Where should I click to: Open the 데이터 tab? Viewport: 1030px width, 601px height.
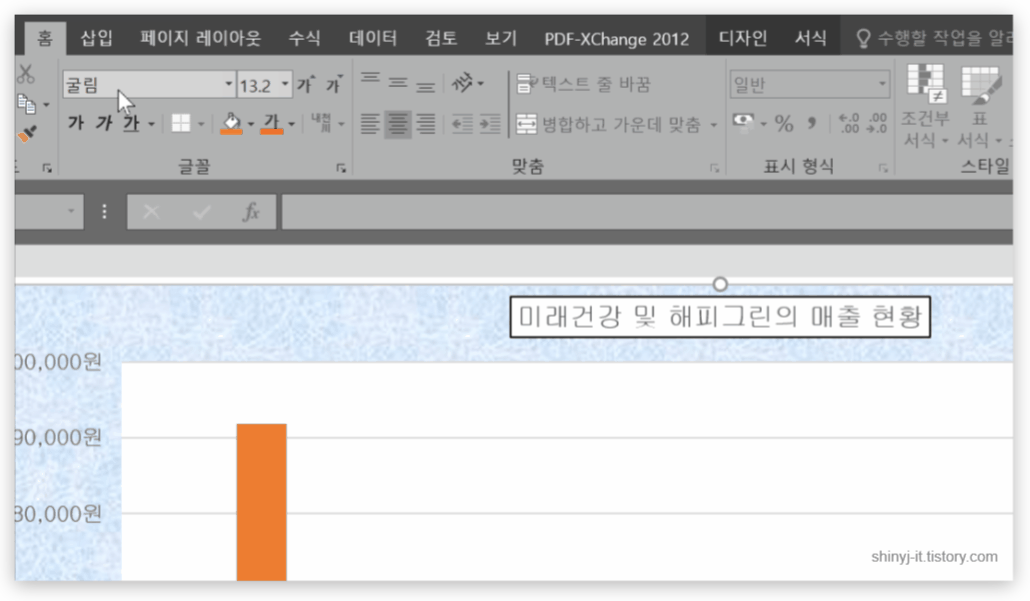tap(373, 38)
